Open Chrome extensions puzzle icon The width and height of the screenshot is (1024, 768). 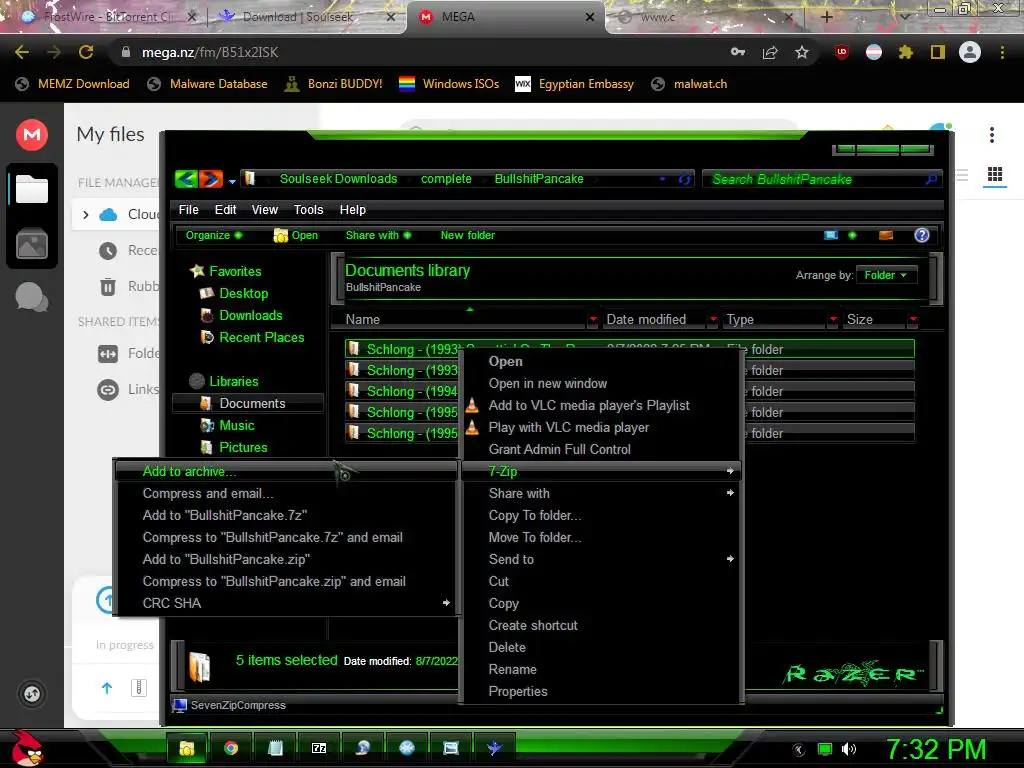(905, 52)
